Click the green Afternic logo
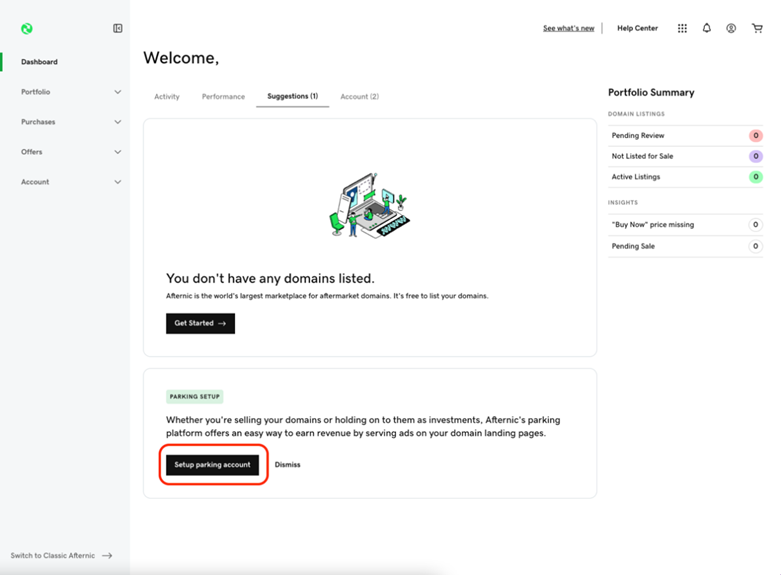The width and height of the screenshot is (781, 575). tap(27, 28)
